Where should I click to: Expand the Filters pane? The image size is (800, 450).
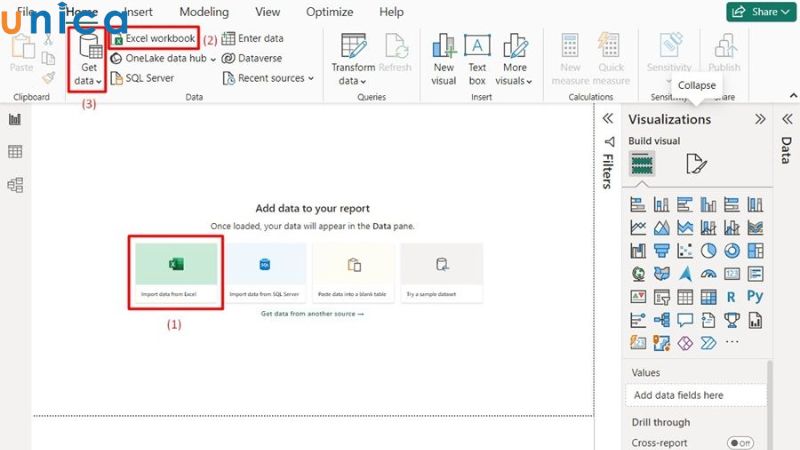tap(607, 119)
